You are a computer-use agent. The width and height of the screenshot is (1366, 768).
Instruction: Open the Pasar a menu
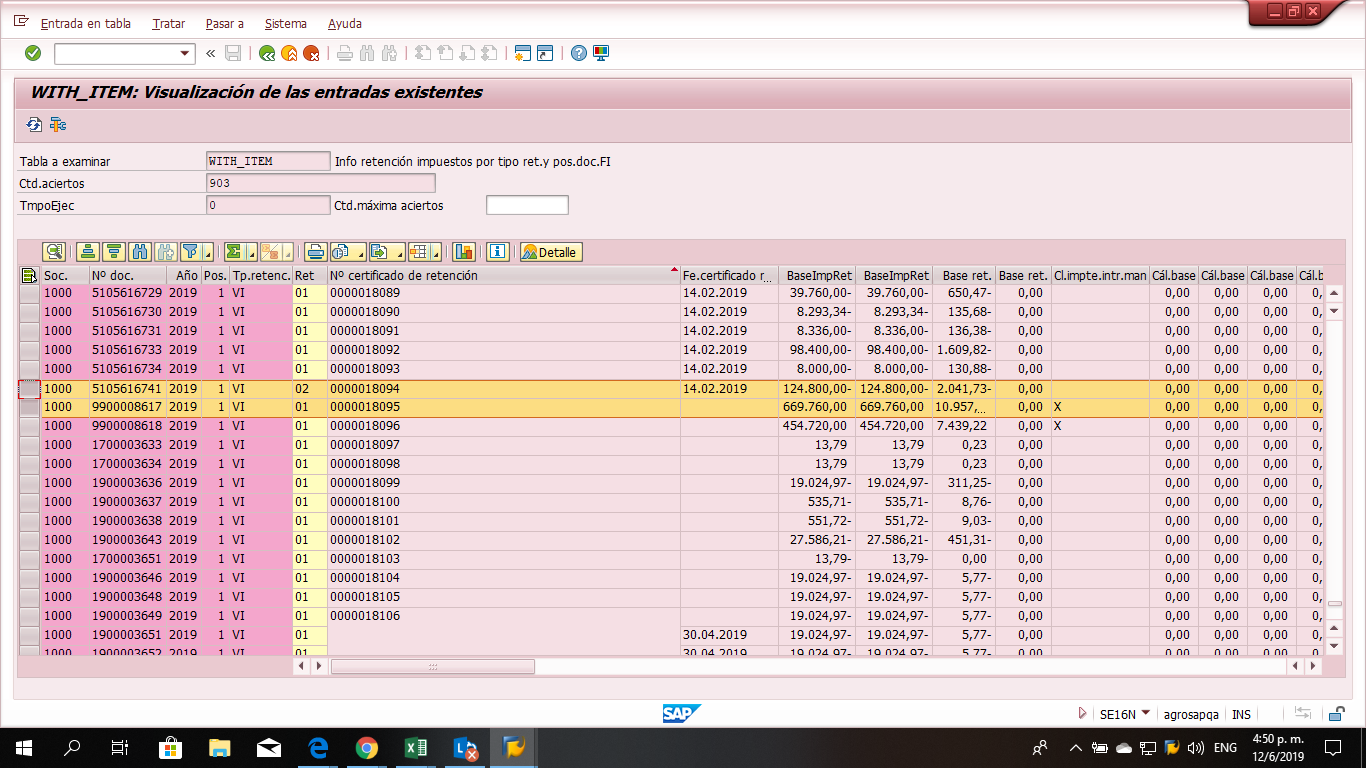[225, 23]
